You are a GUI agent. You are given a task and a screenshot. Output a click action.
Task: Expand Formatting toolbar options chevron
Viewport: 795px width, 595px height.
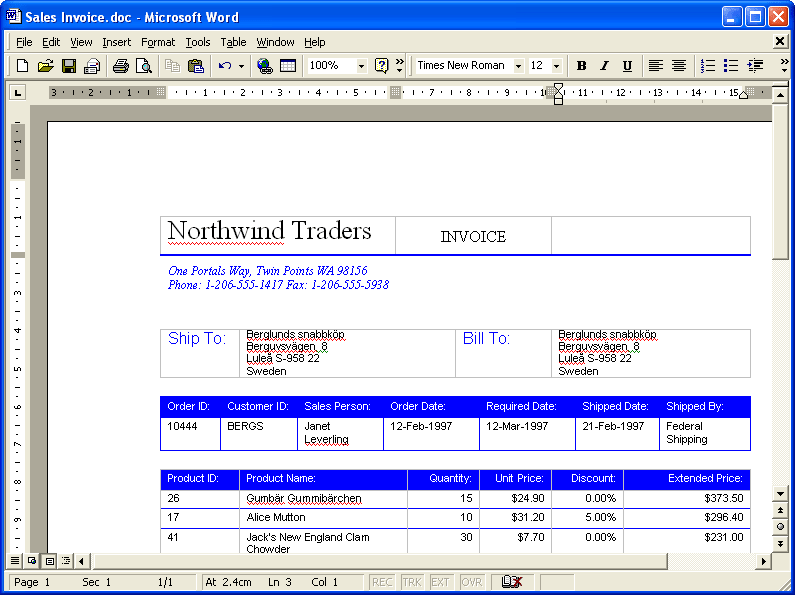784,65
